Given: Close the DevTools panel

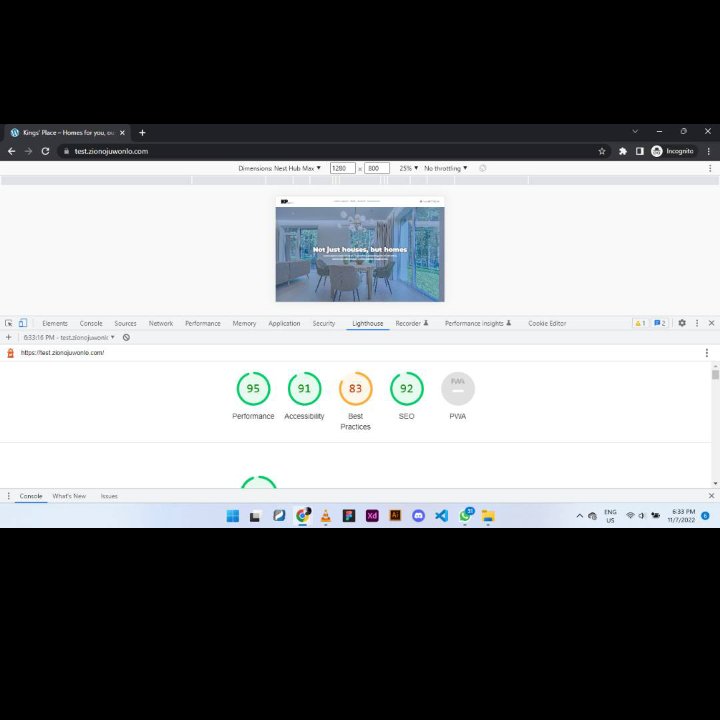Looking at the screenshot, I should [711, 323].
